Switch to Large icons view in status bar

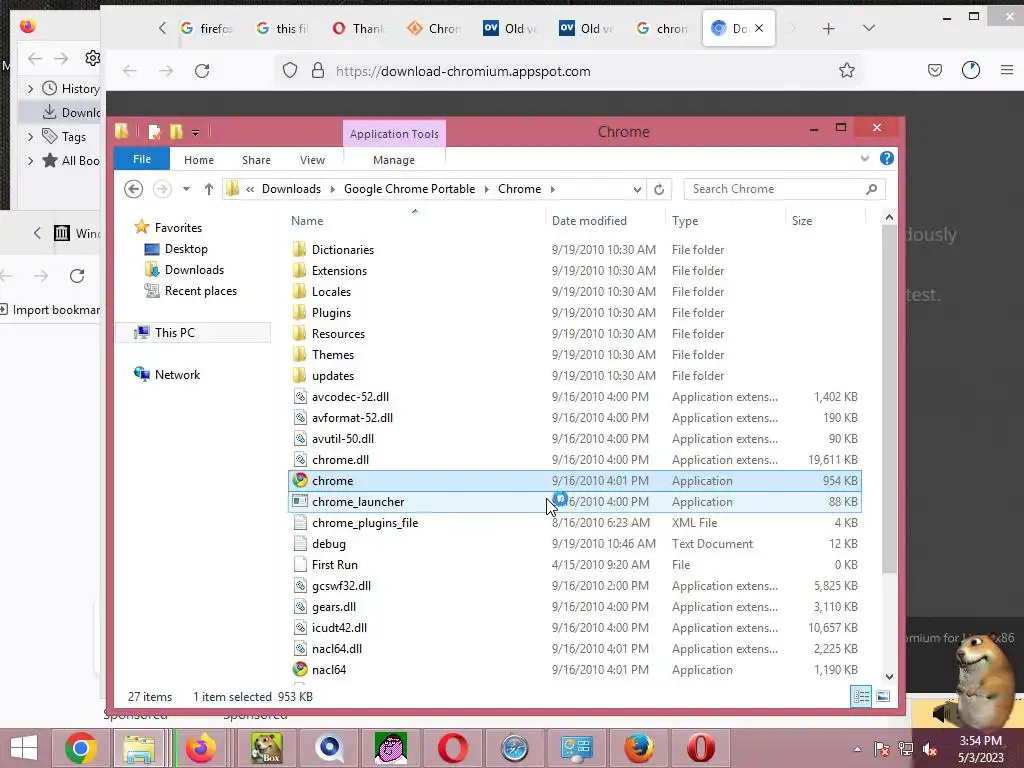pos(883,697)
